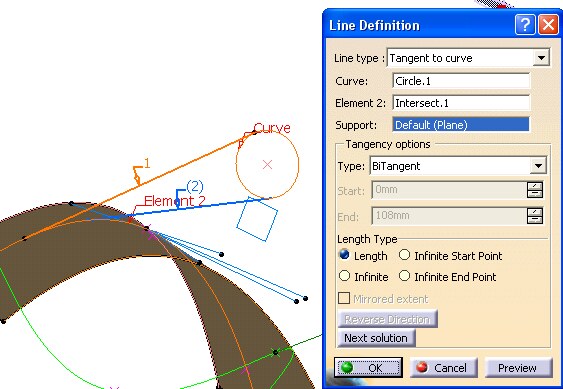Click the help question mark button

pos(525,25)
